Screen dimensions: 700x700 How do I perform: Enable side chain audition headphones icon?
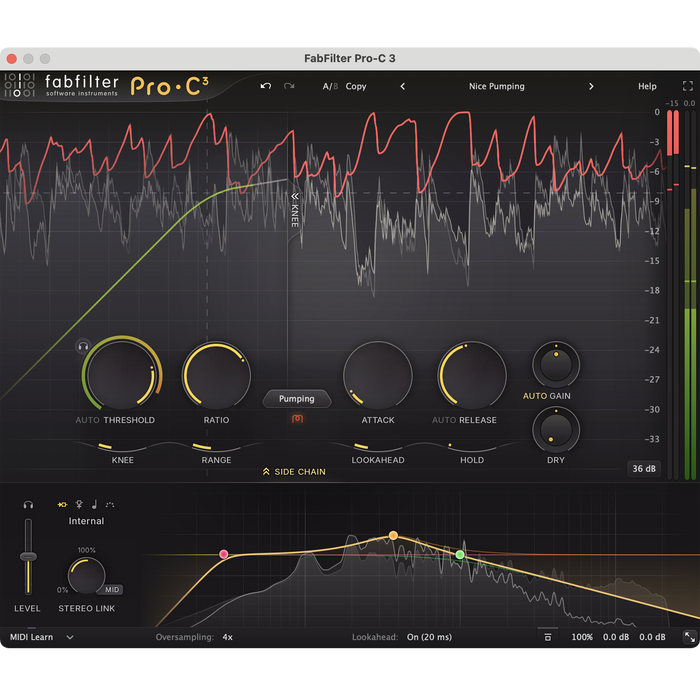click(28, 504)
